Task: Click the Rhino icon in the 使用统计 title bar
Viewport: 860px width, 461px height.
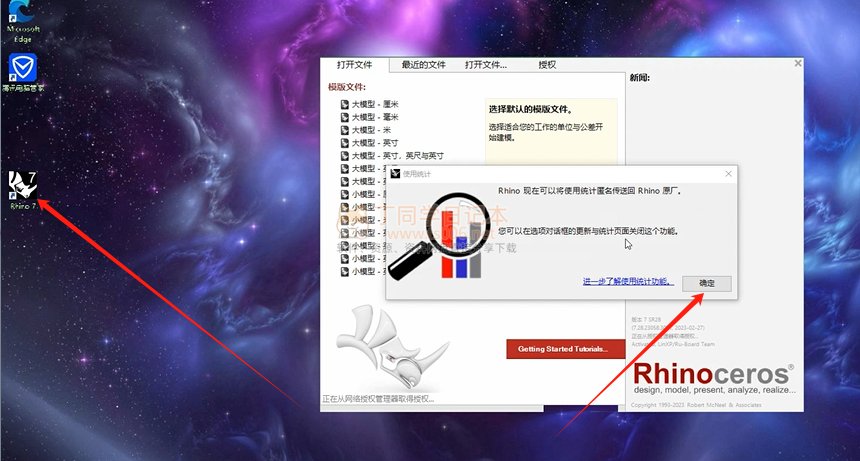Action: coord(395,174)
